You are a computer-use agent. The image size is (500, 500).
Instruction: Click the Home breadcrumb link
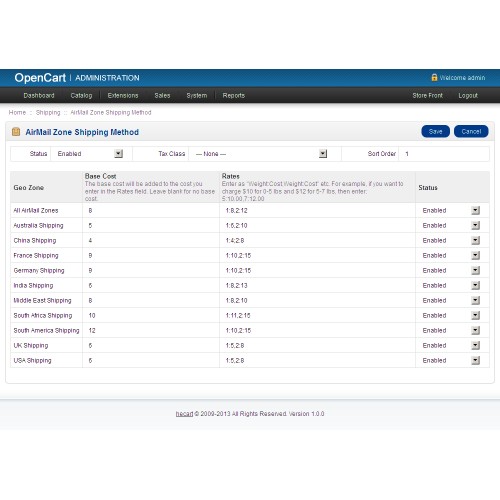coord(17,113)
